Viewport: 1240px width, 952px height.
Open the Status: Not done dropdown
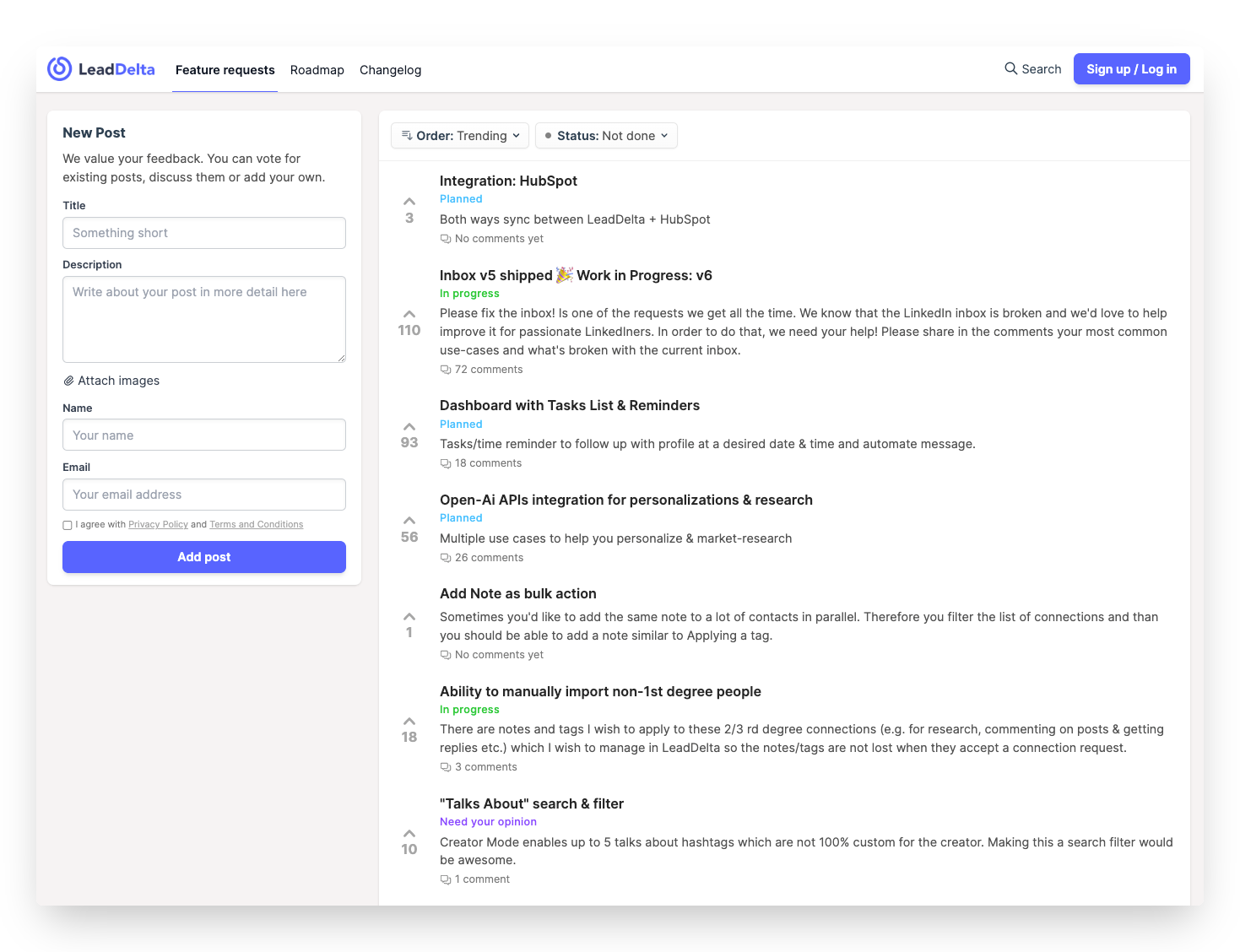click(605, 135)
